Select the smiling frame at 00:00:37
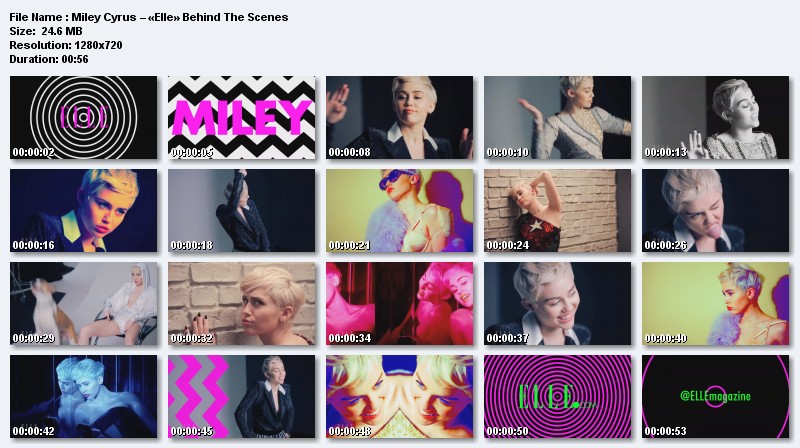Image resolution: width=800 pixels, height=448 pixels. 557,304
